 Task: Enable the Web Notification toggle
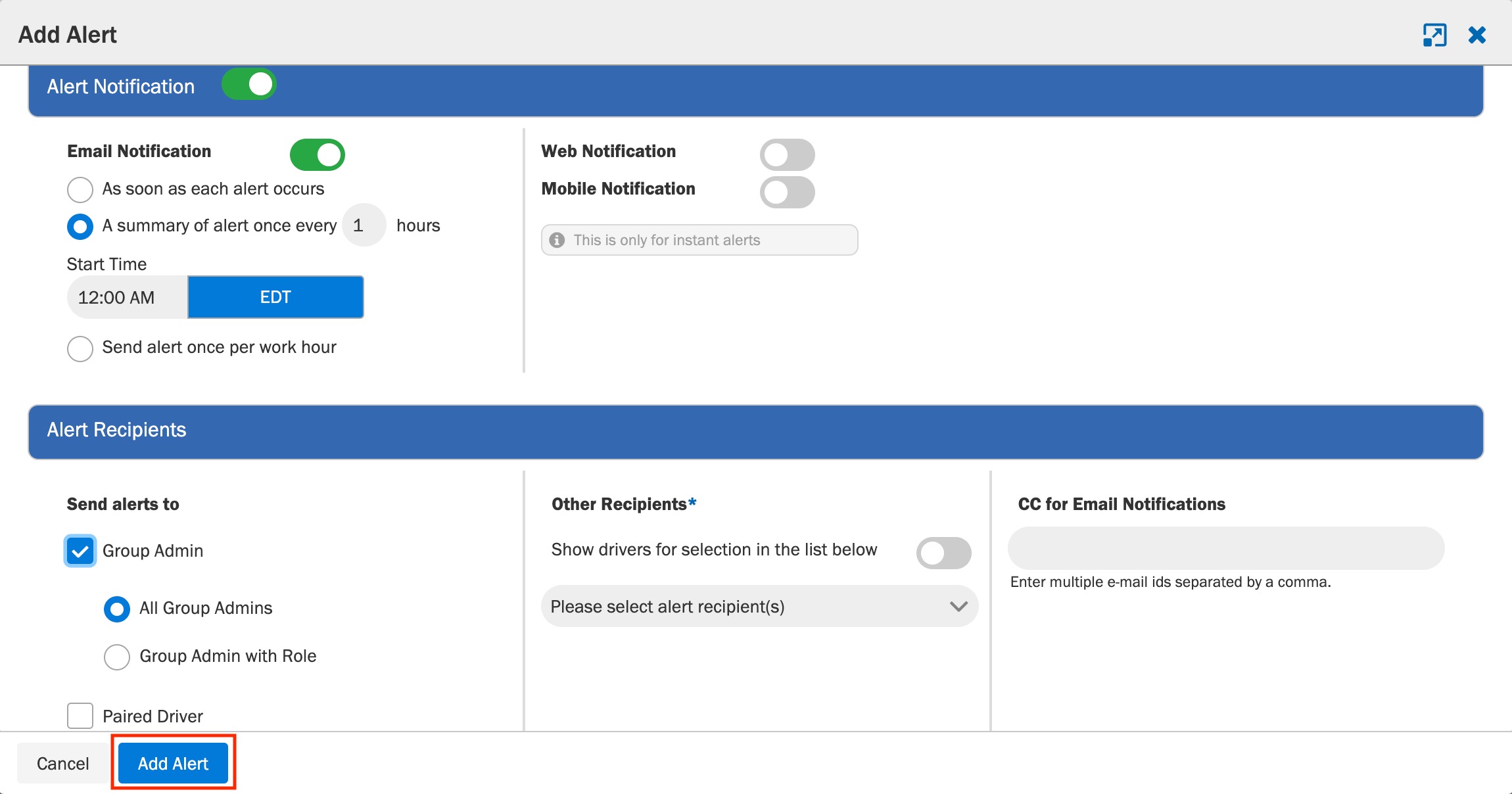(x=788, y=154)
